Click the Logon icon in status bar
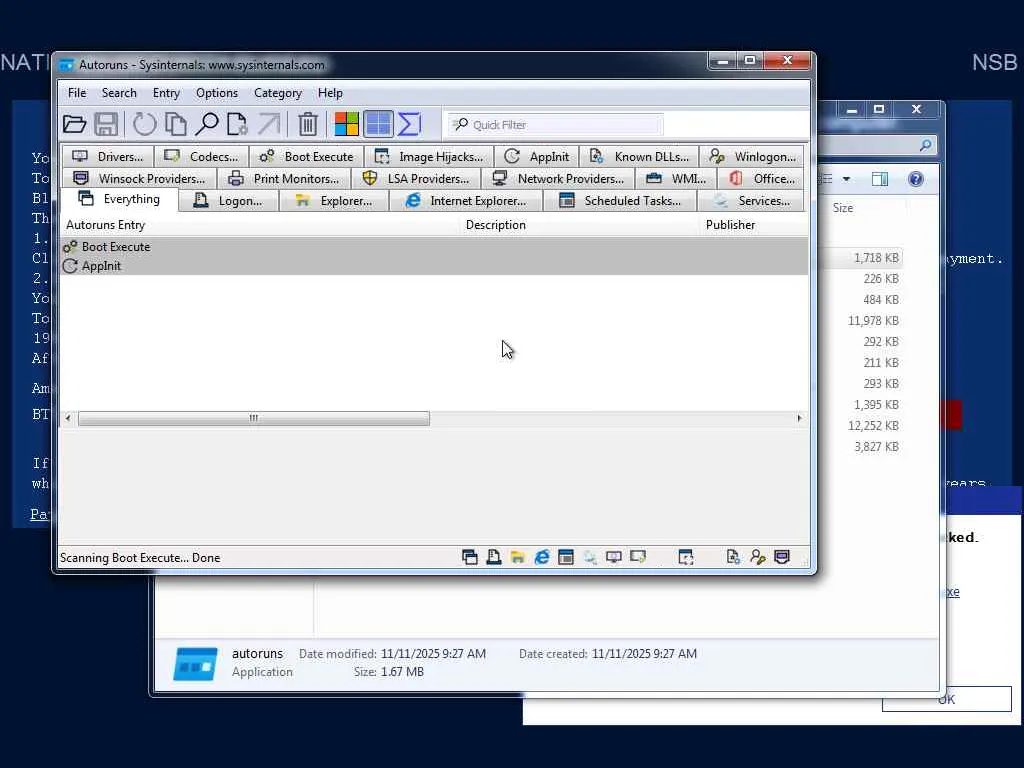Screen dimensions: 1024x768 coord(494,557)
